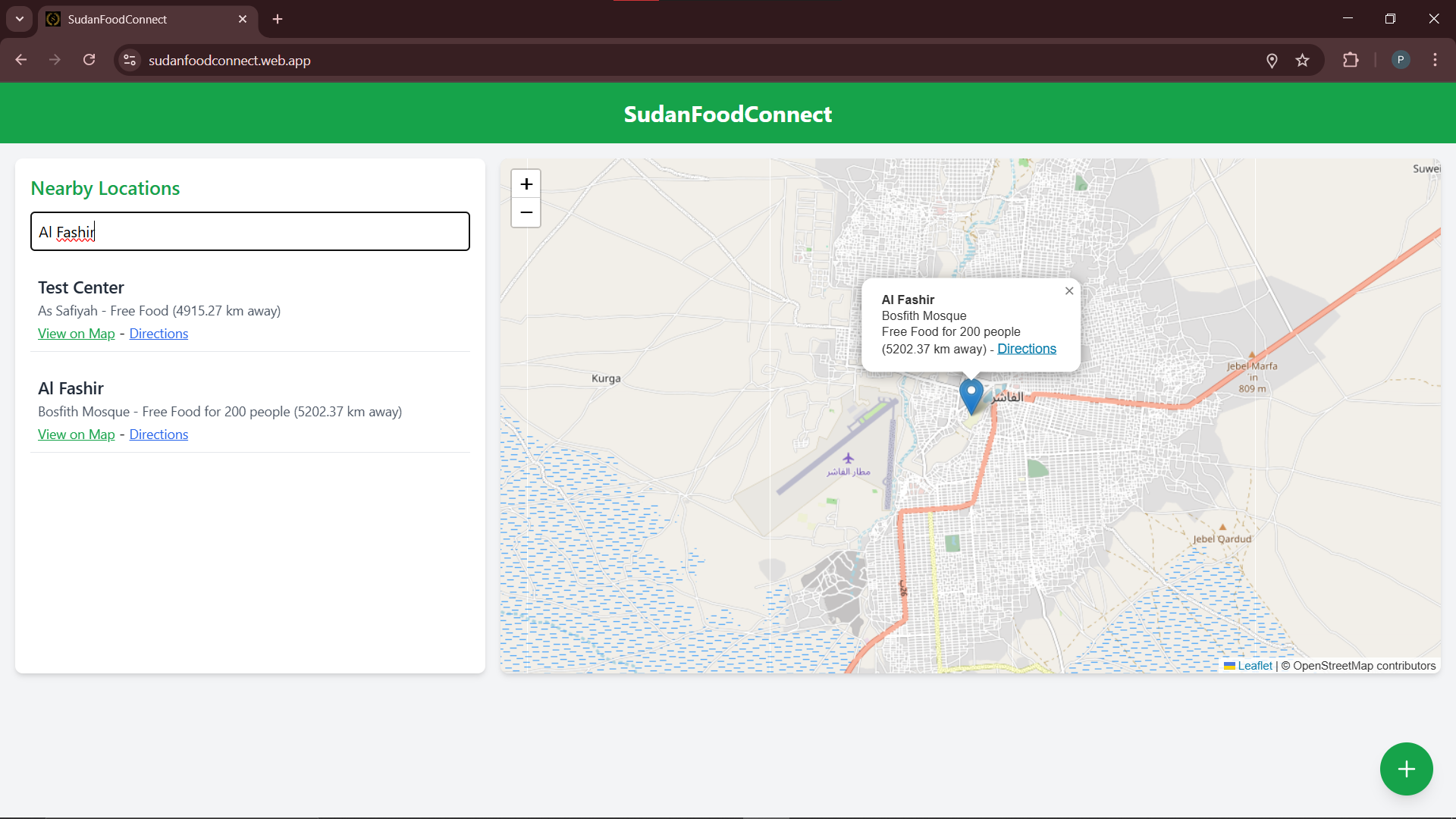Screen dimensions: 1456x819
Task: Open the browser extensions menu
Action: [x=1351, y=61]
